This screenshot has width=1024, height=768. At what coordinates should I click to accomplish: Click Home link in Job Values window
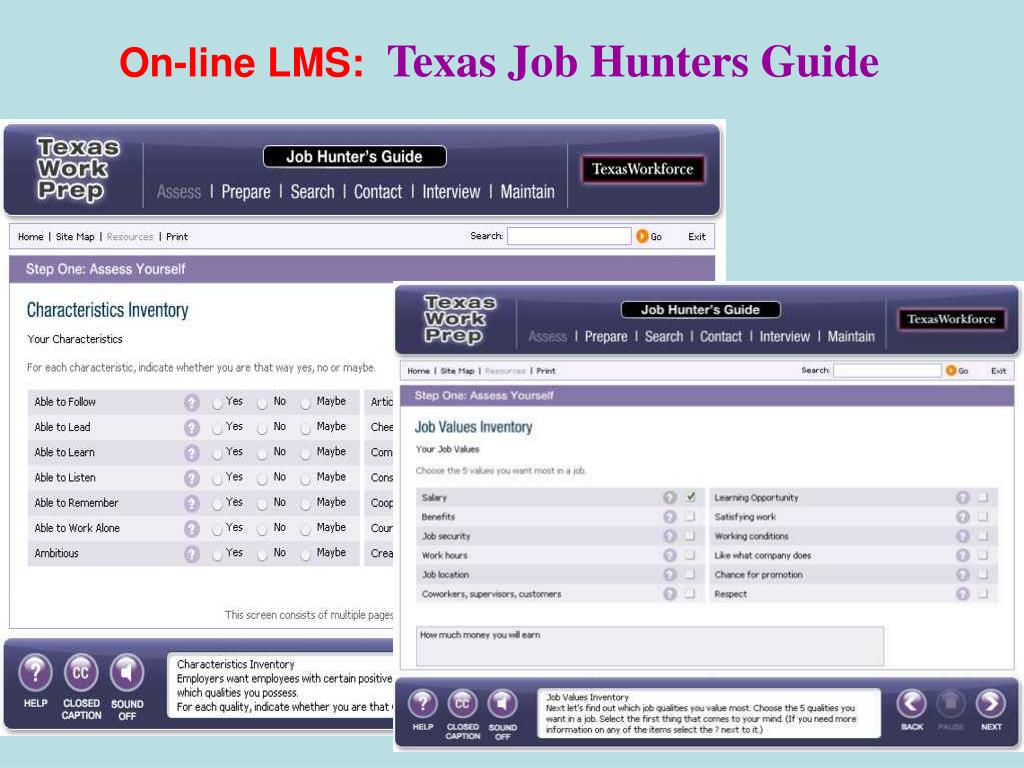pyautogui.click(x=419, y=371)
